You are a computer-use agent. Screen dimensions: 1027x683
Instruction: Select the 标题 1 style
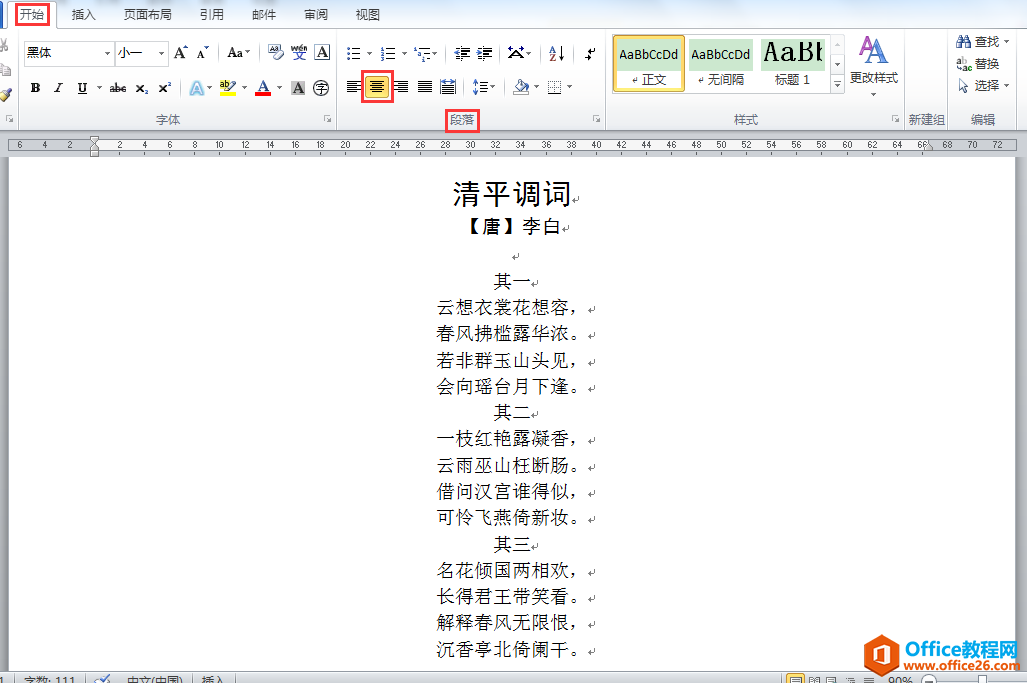(792, 63)
